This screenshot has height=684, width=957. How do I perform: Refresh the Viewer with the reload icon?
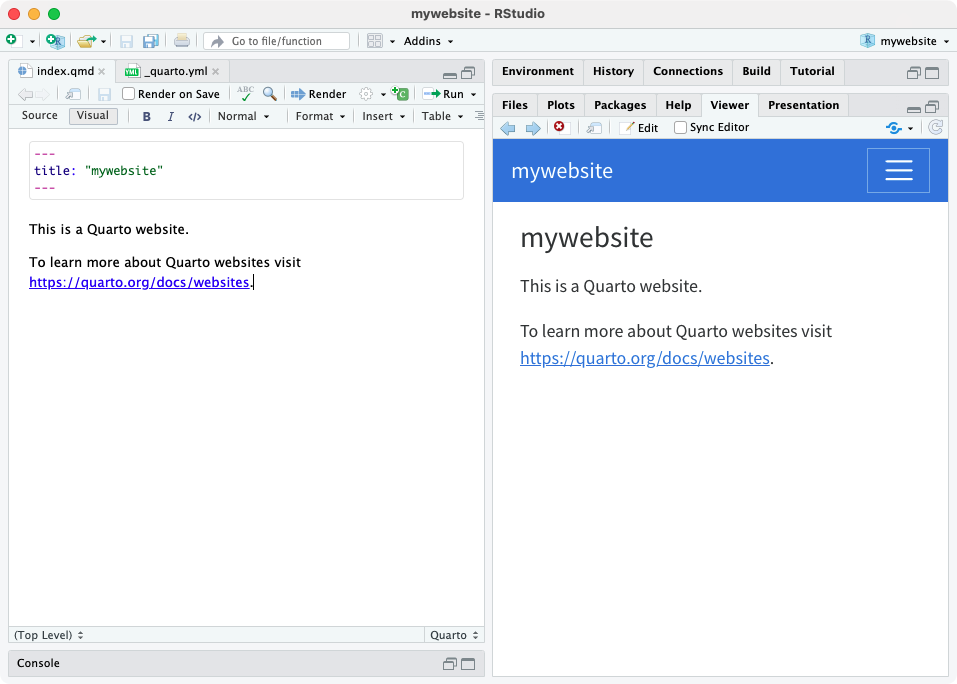pyautogui.click(x=935, y=127)
